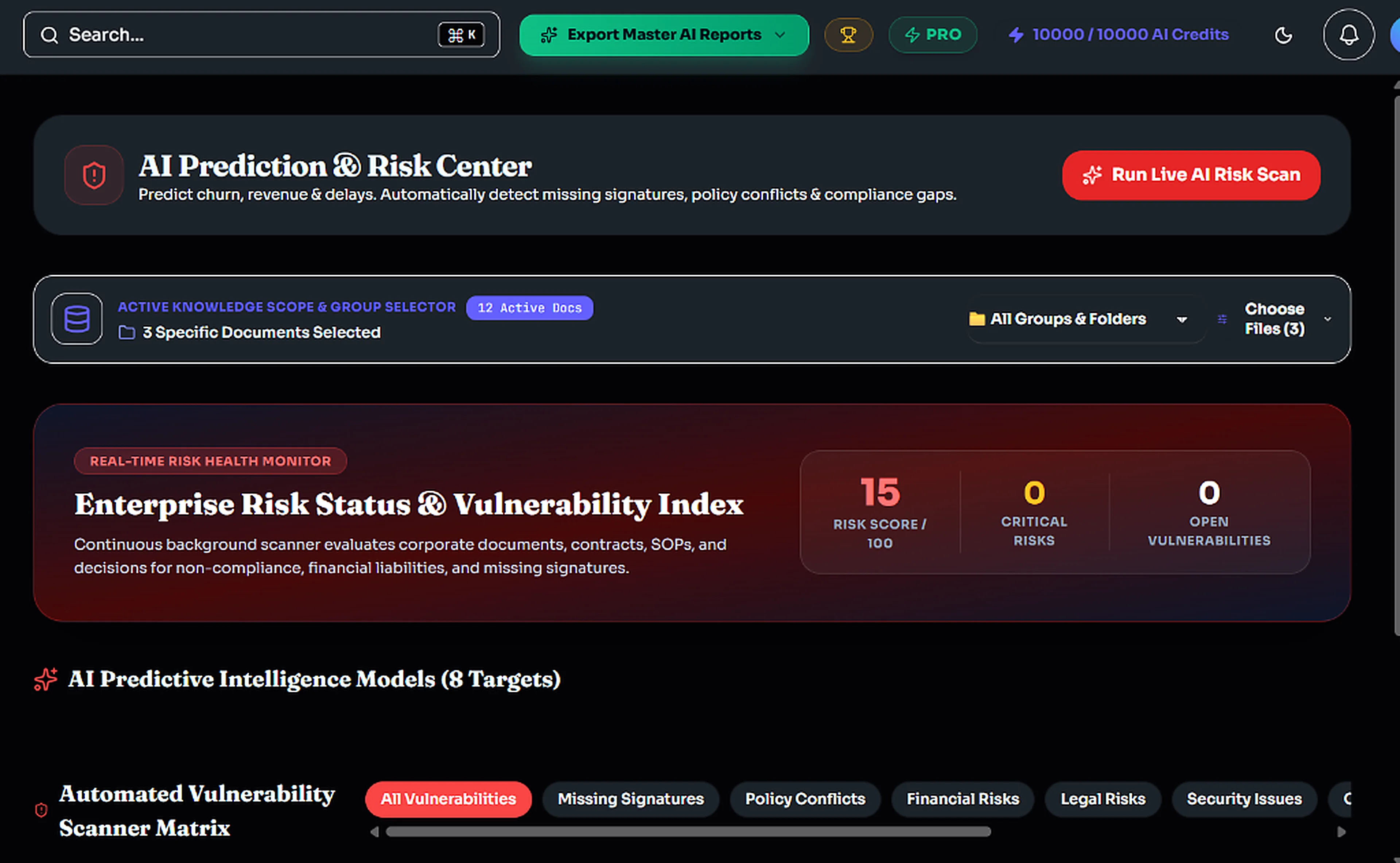The height and width of the screenshot is (863, 1400).
Task: Select the All Vulnerabilities filter tab
Action: click(x=448, y=799)
